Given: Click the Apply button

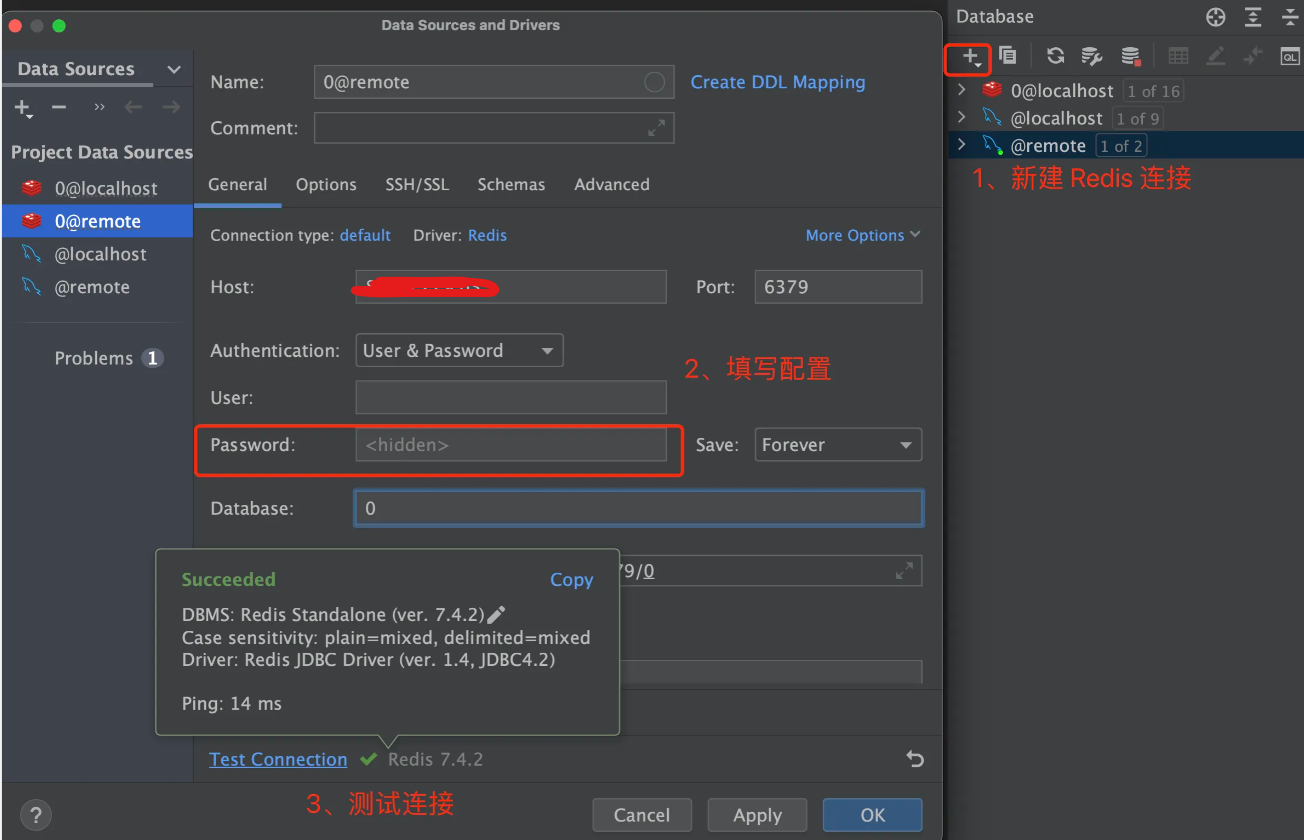Looking at the screenshot, I should click(757, 815).
